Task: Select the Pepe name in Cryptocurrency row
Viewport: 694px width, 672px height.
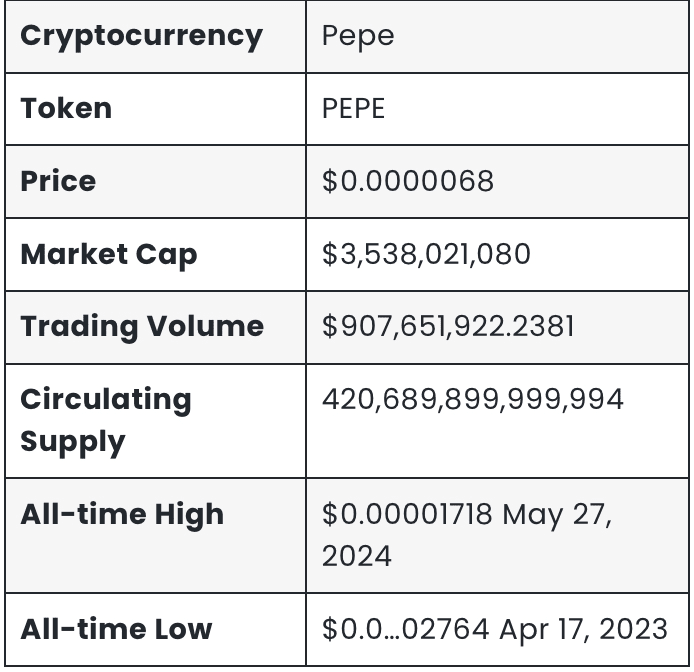Action: click(358, 36)
